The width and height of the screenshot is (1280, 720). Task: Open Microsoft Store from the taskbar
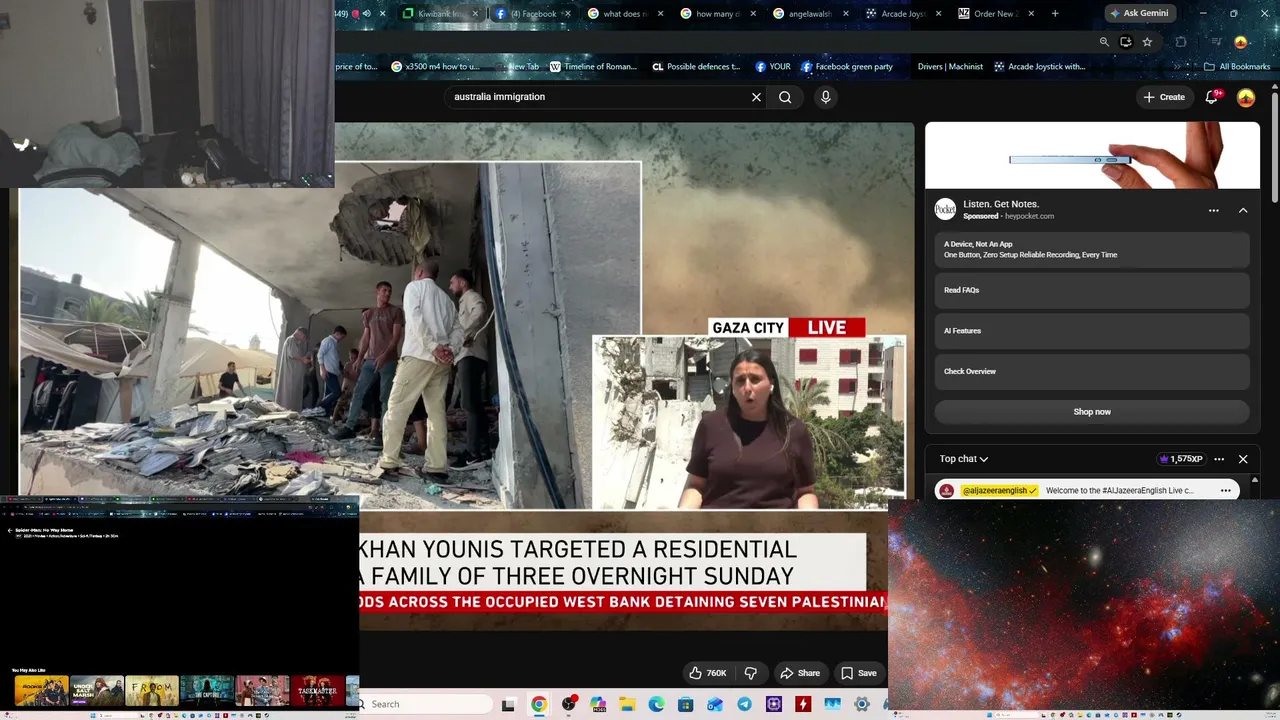coord(685,705)
